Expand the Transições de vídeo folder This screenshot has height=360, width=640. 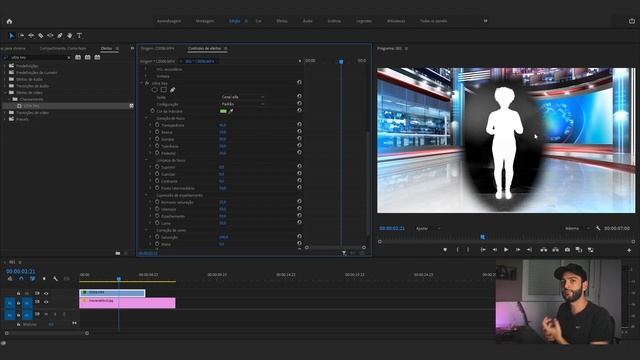click(5, 112)
